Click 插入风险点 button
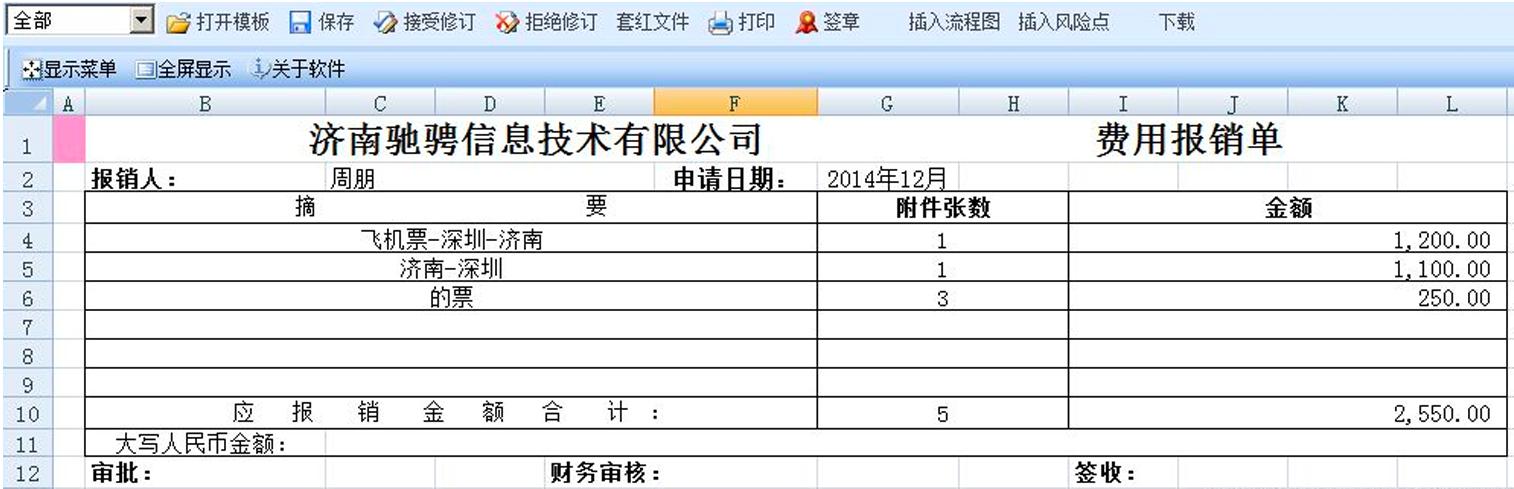 point(1063,22)
